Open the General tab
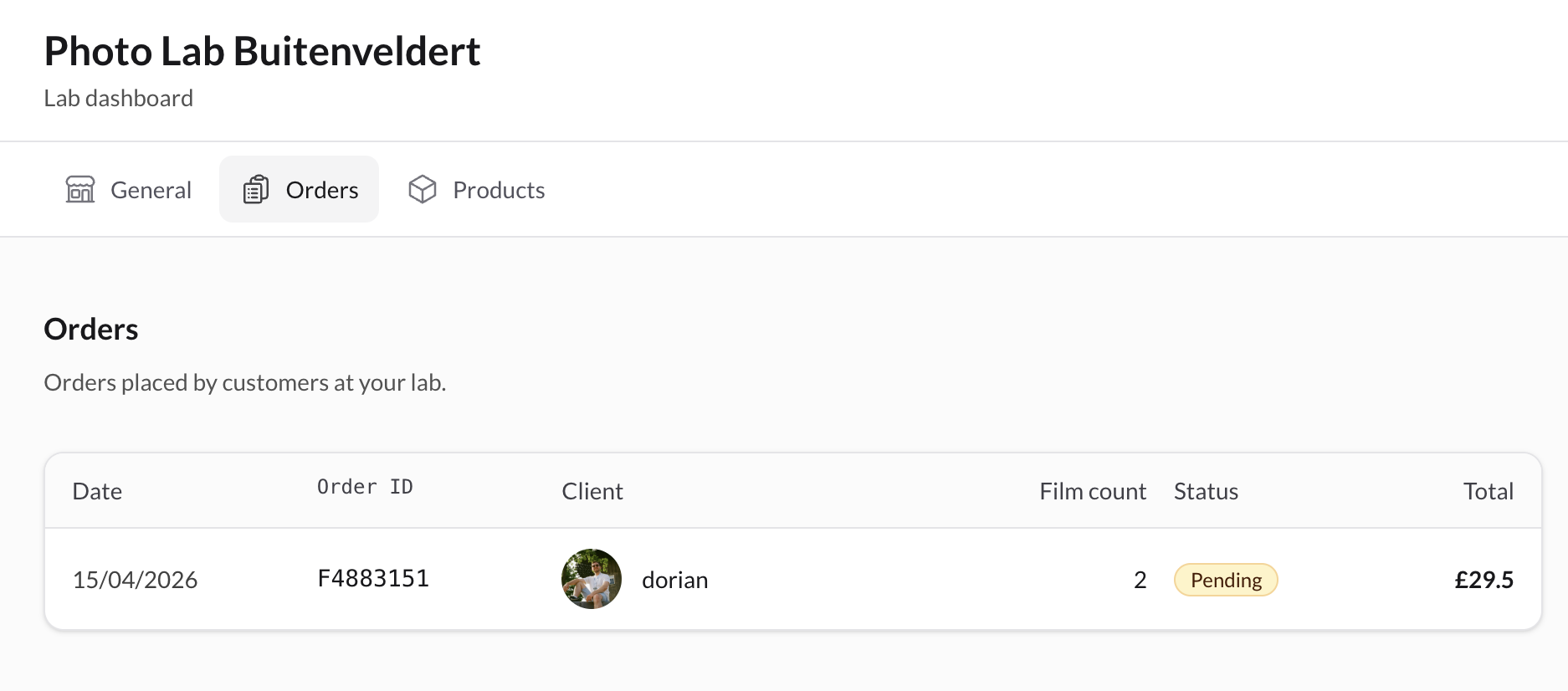The height and width of the screenshot is (691, 1568). coord(129,189)
